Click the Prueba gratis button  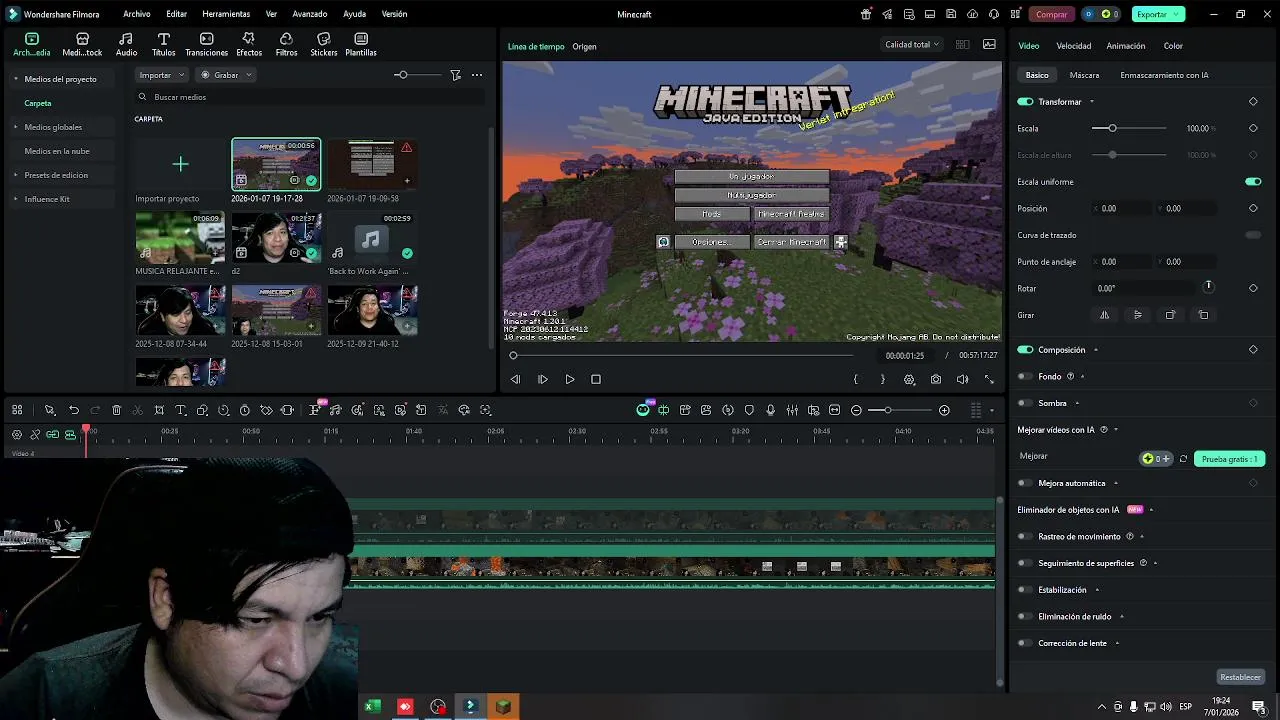click(1229, 459)
